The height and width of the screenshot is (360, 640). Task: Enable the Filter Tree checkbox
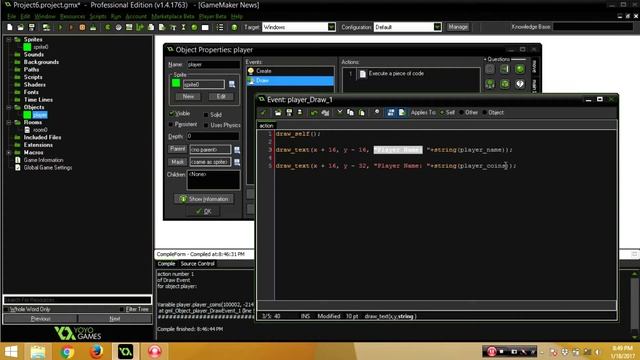pos(122,309)
